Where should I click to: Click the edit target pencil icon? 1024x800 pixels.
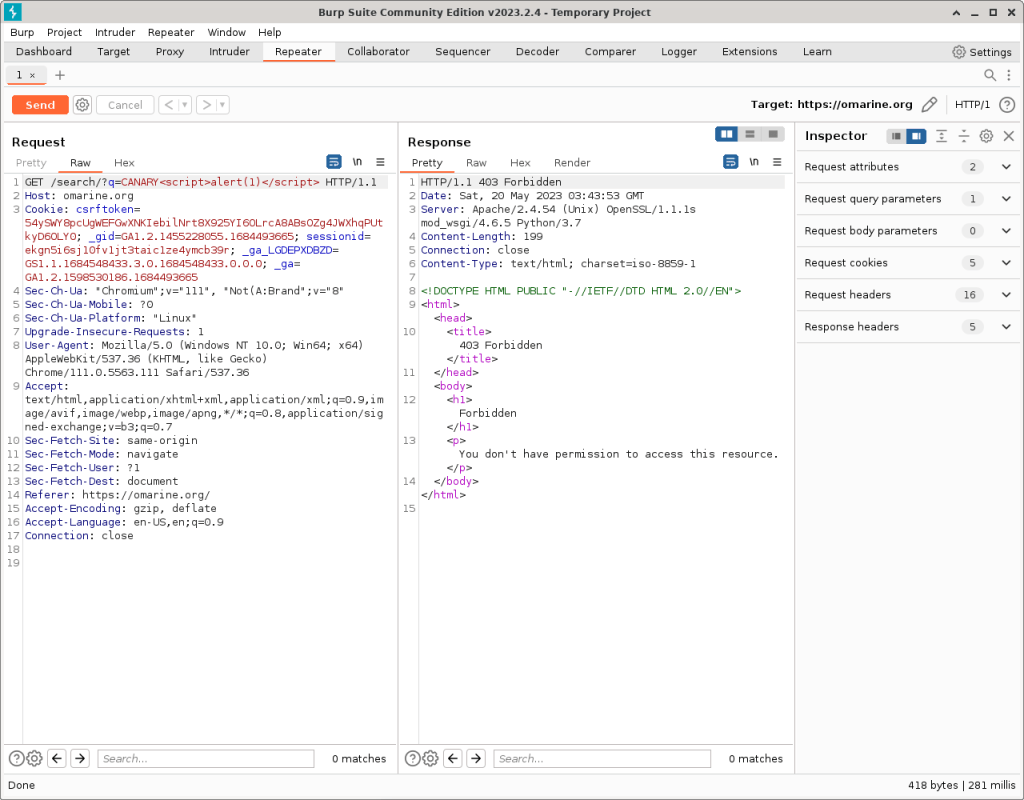pyautogui.click(x=929, y=105)
